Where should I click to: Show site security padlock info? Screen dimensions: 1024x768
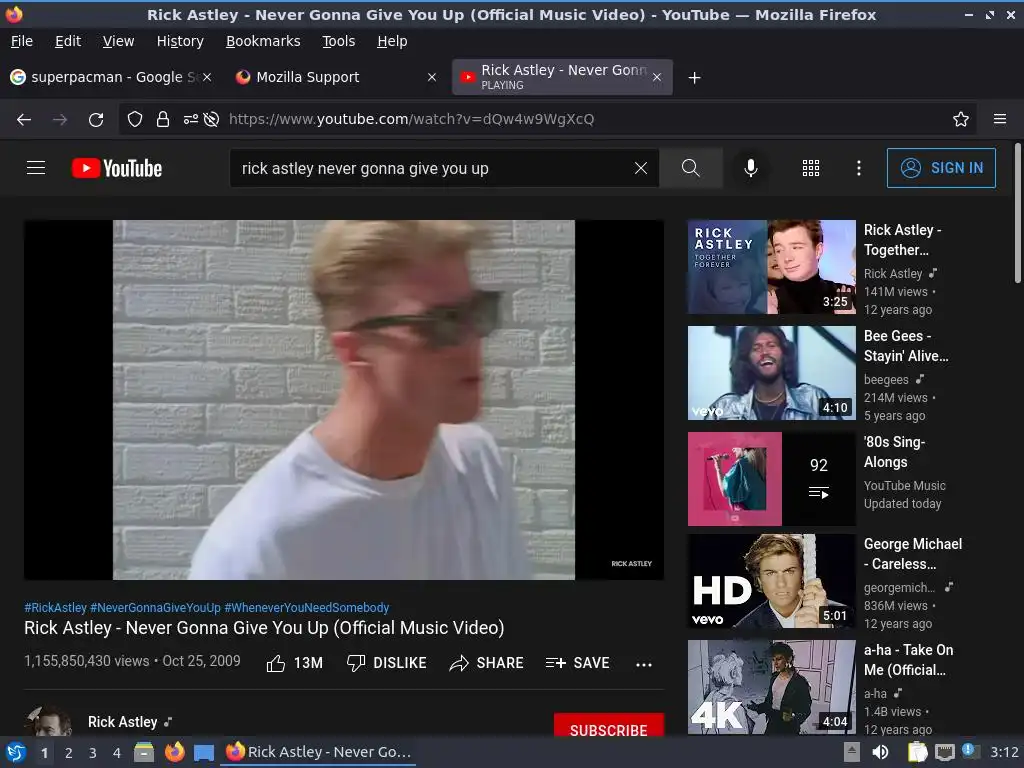click(163, 120)
